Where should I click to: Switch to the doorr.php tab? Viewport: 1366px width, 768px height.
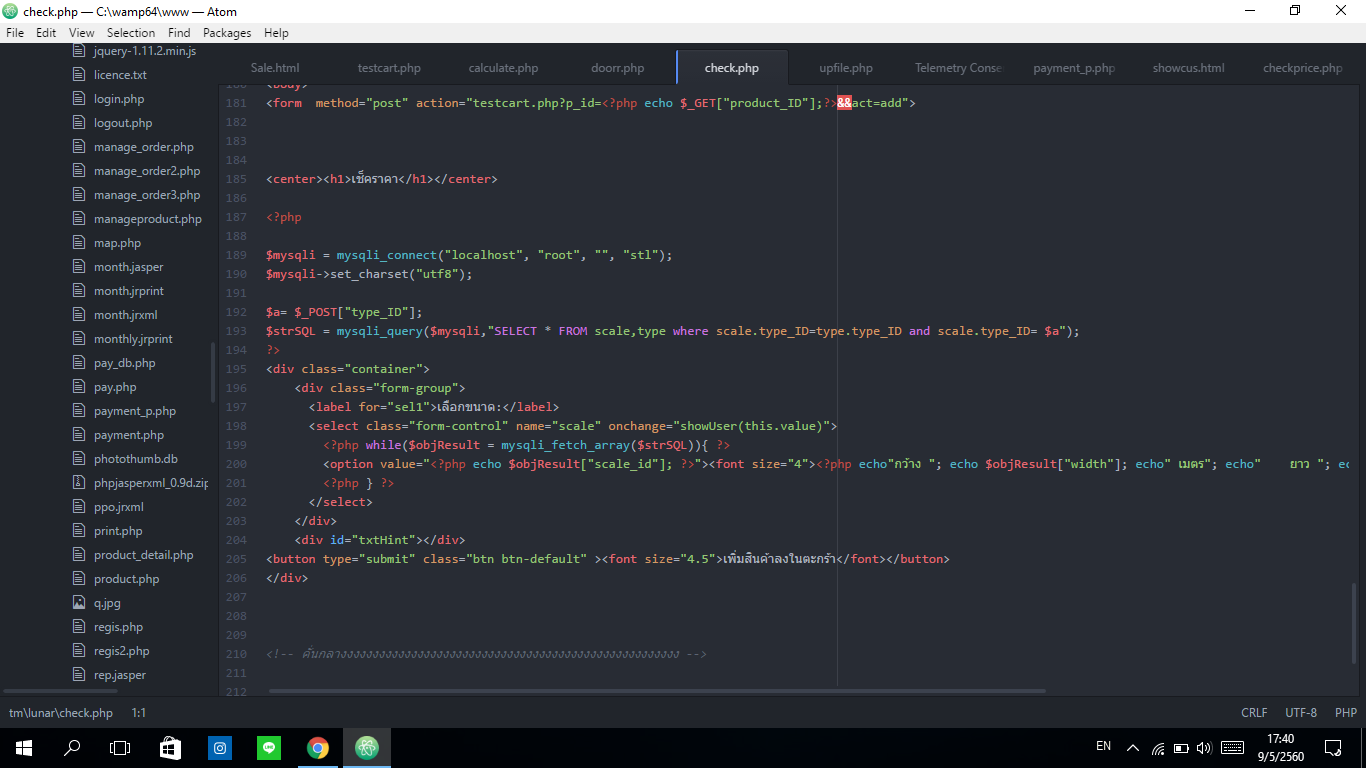pyautogui.click(x=617, y=68)
